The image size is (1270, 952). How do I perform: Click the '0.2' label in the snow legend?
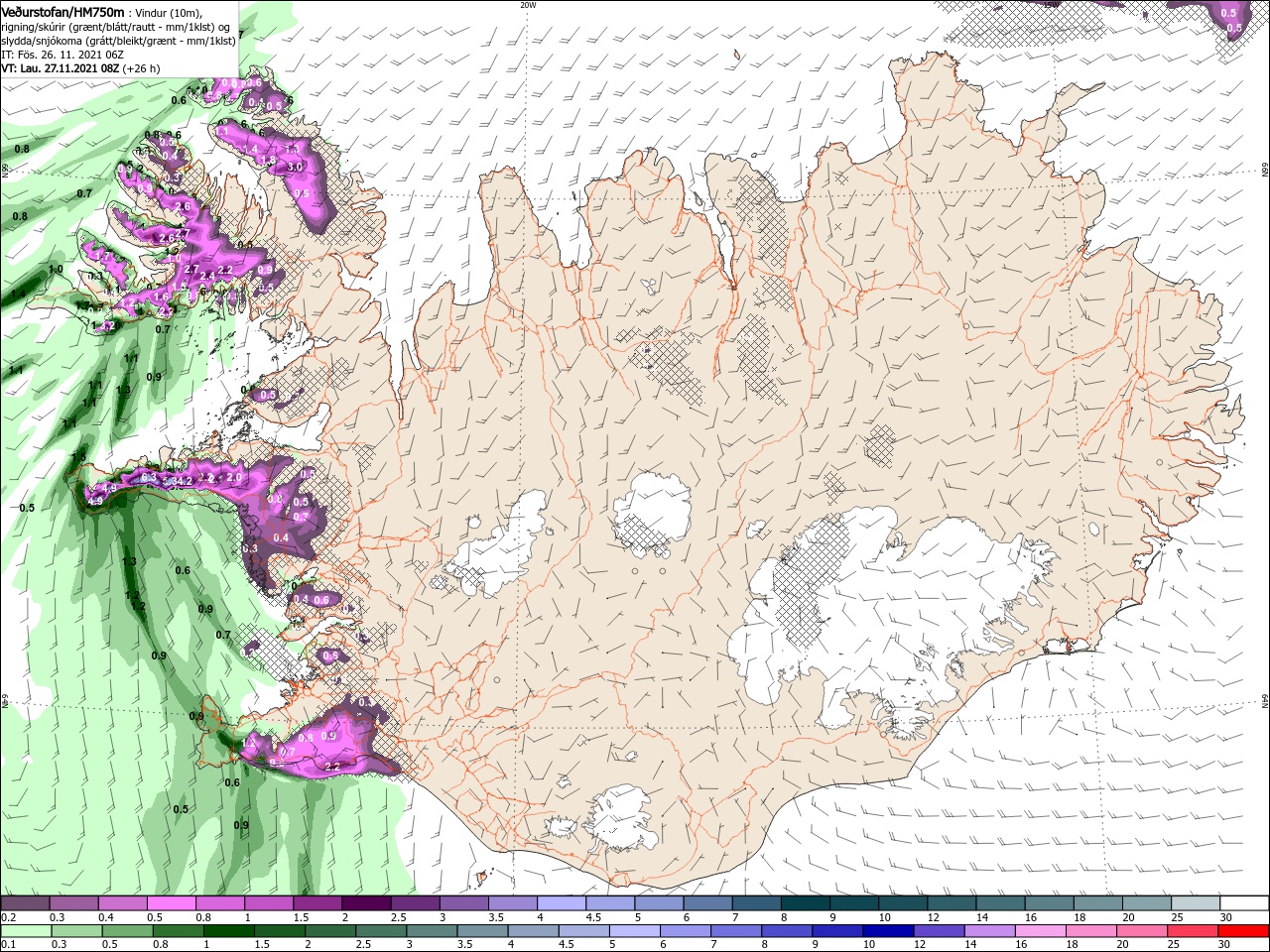coord(9,917)
